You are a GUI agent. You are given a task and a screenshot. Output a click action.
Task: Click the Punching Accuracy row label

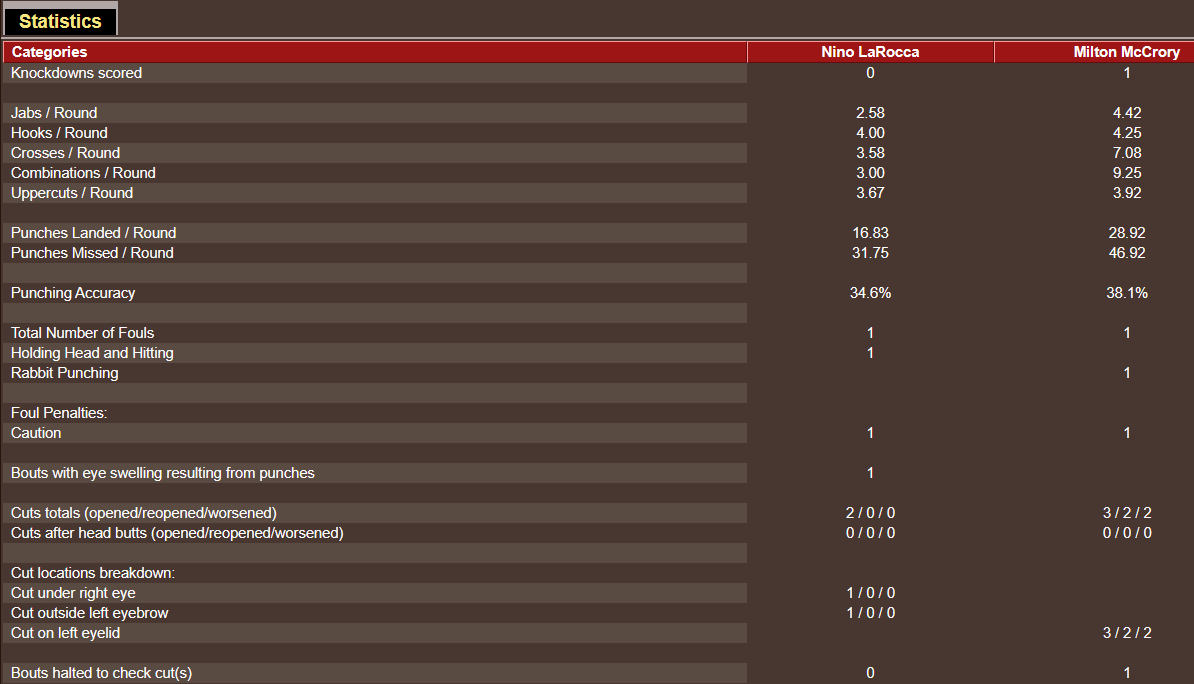(x=73, y=293)
